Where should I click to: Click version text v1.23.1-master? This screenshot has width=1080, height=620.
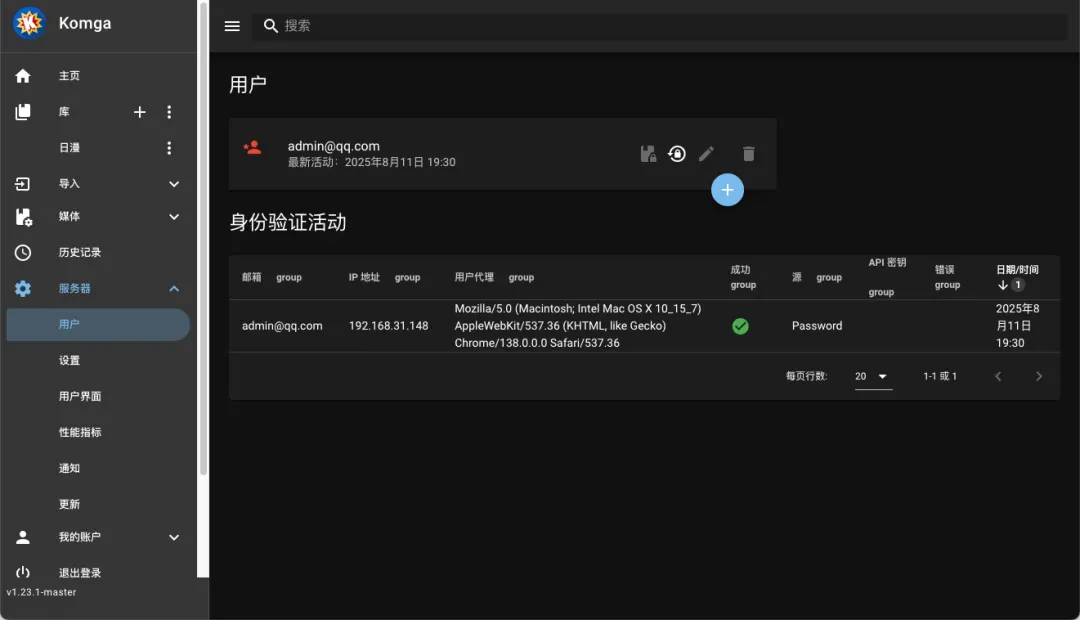pyautogui.click(x=41, y=592)
